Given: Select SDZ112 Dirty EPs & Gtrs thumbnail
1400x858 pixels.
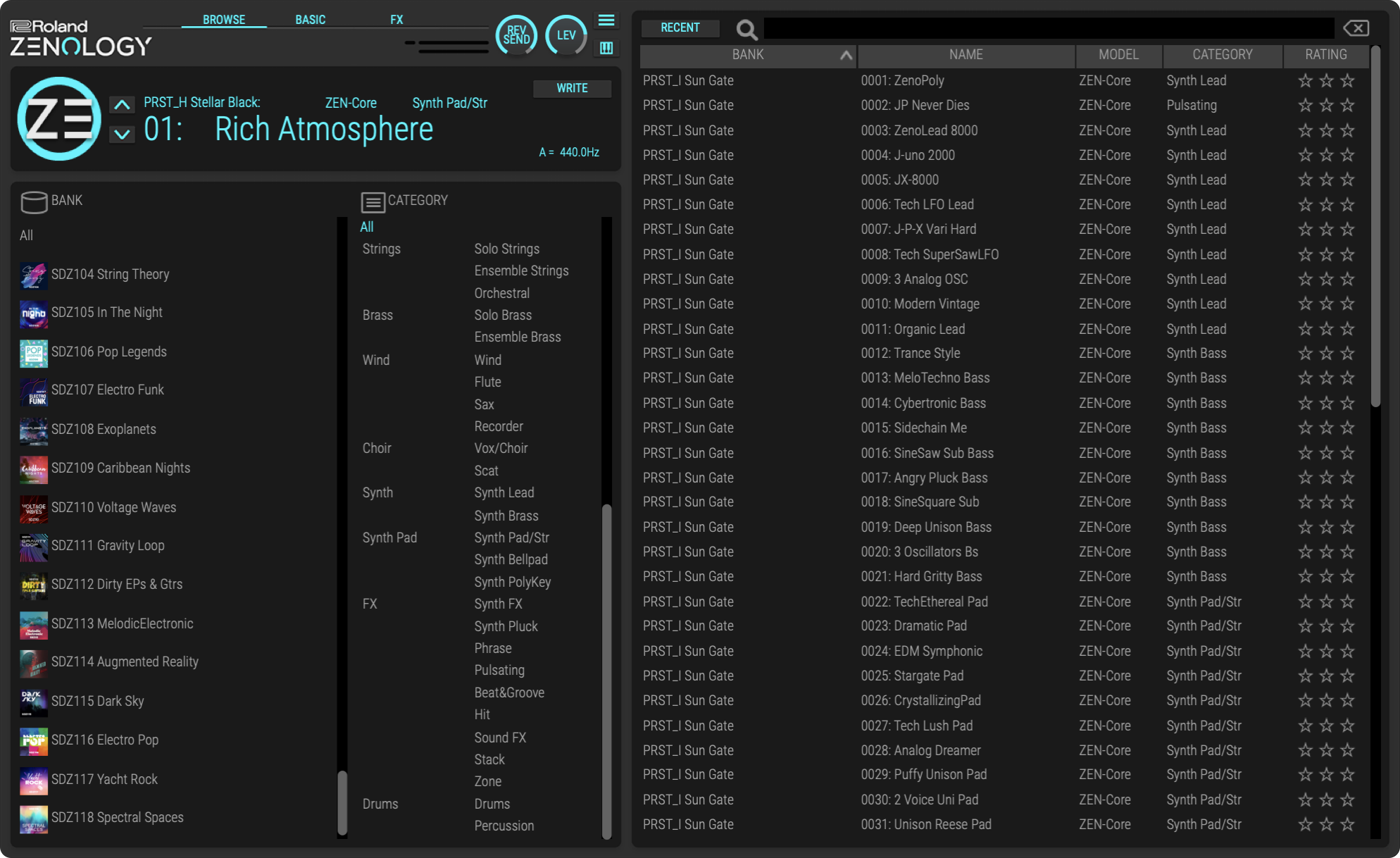Looking at the screenshot, I should coord(34,586).
